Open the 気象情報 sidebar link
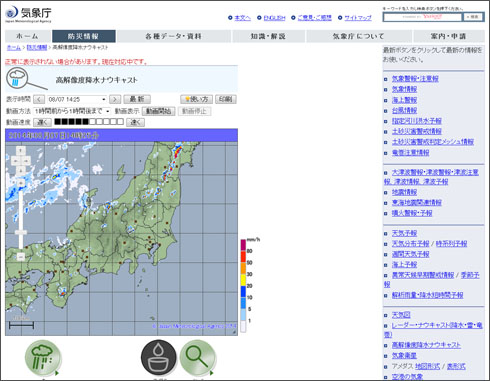This screenshot has height=381, width=490. coord(404,89)
